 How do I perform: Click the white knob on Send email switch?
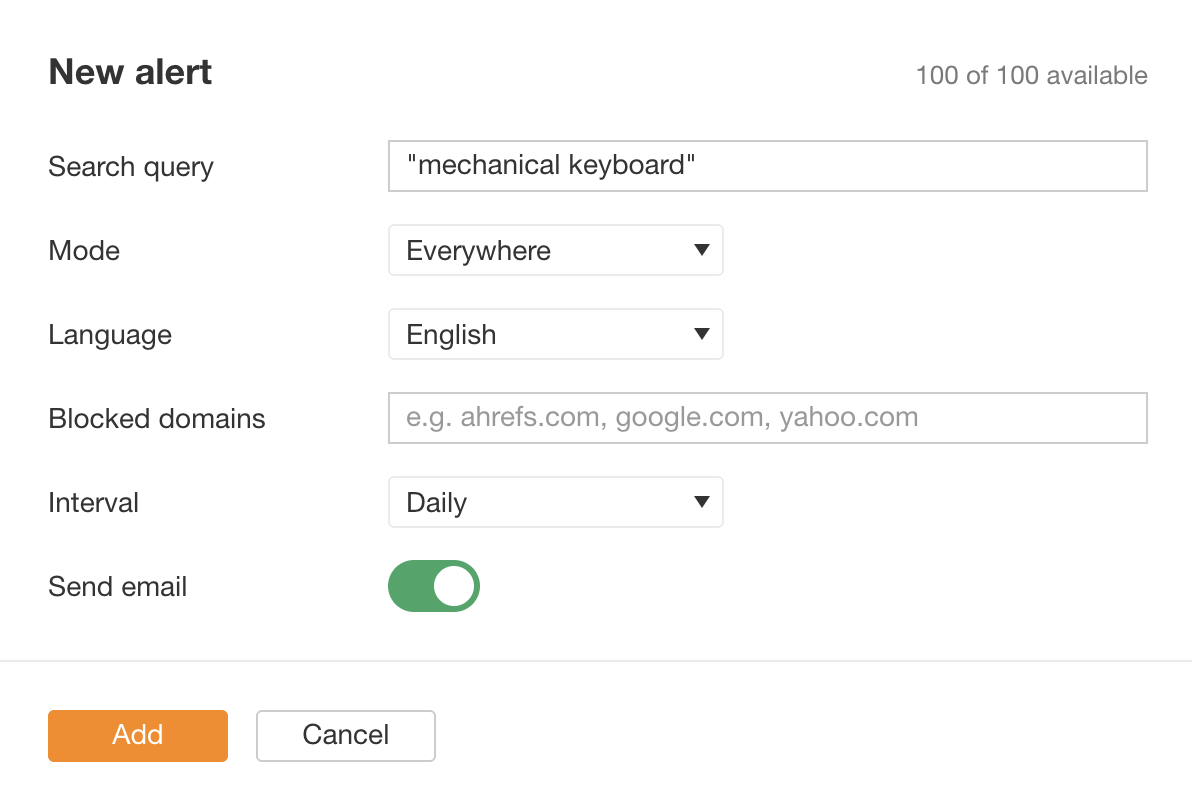(x=455, y=586)
